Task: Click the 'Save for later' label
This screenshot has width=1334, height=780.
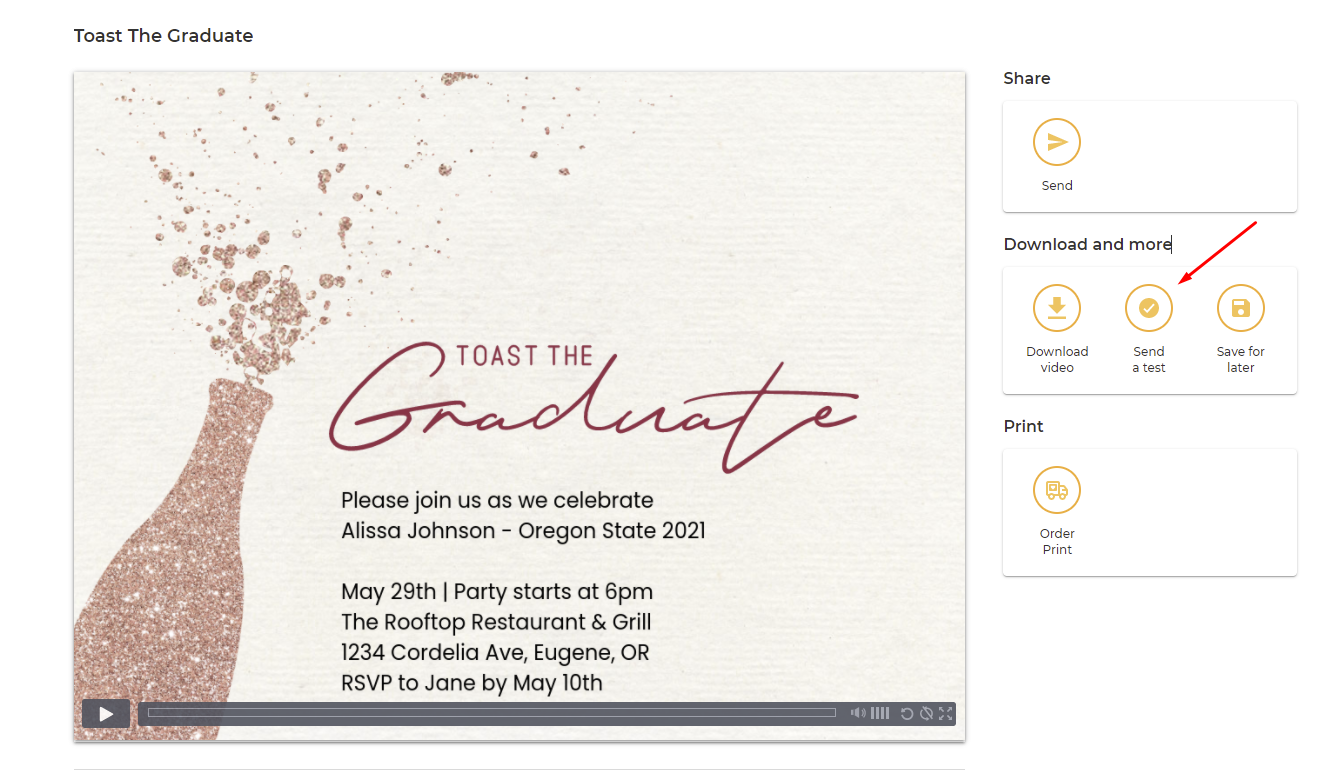Action: 1241,359
